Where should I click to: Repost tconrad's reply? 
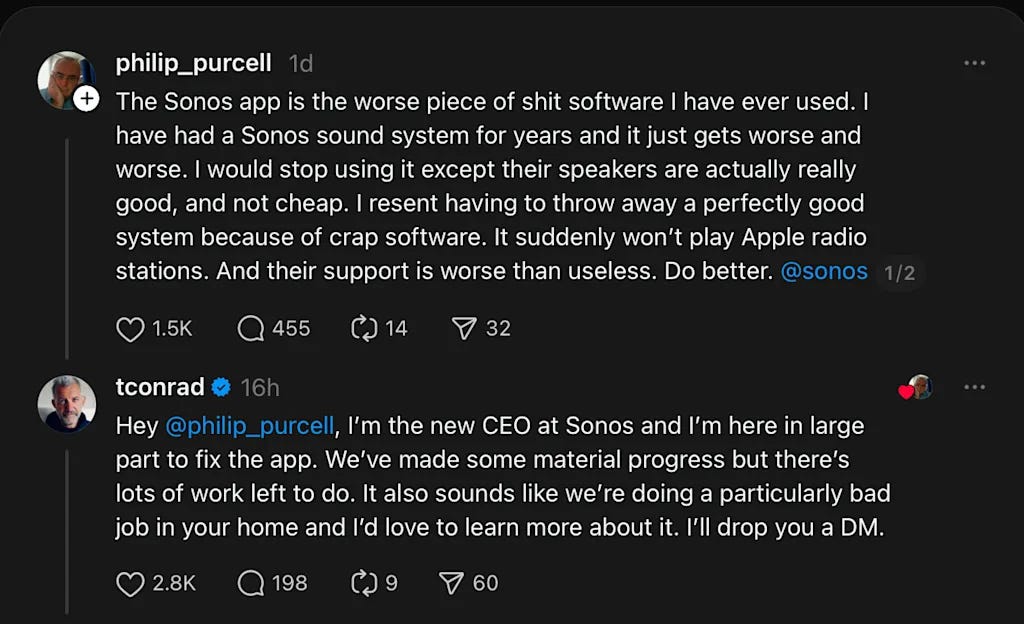click(x=363, y=583)
